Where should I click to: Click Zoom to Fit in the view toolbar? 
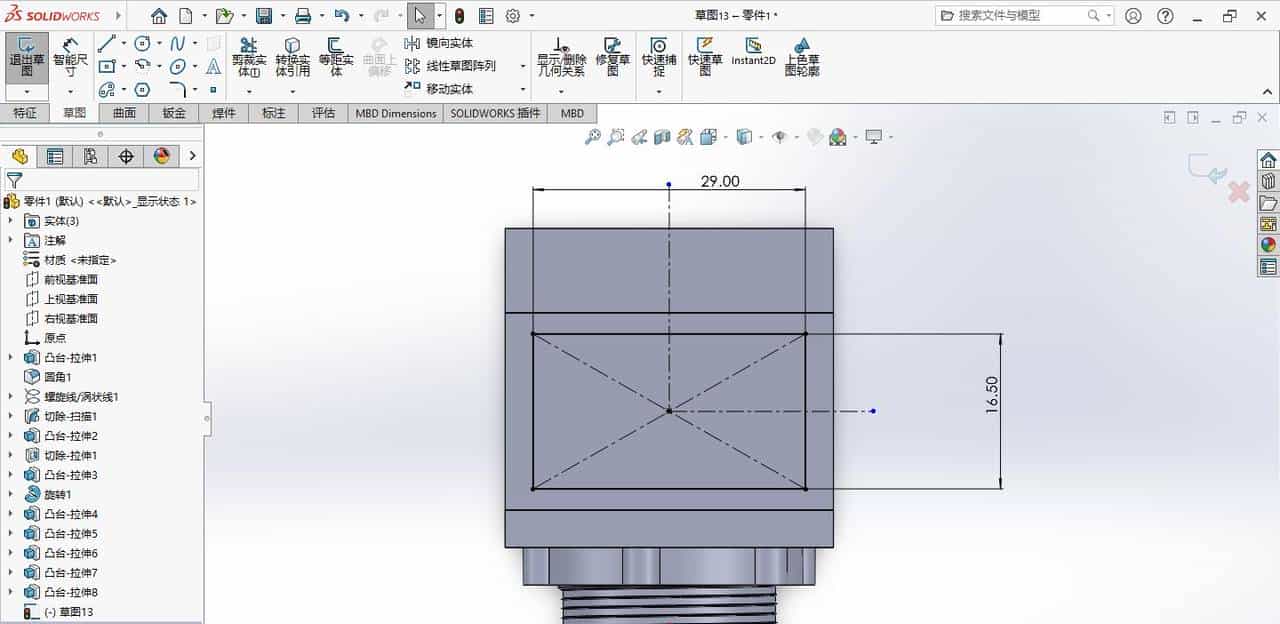point(594,136)
